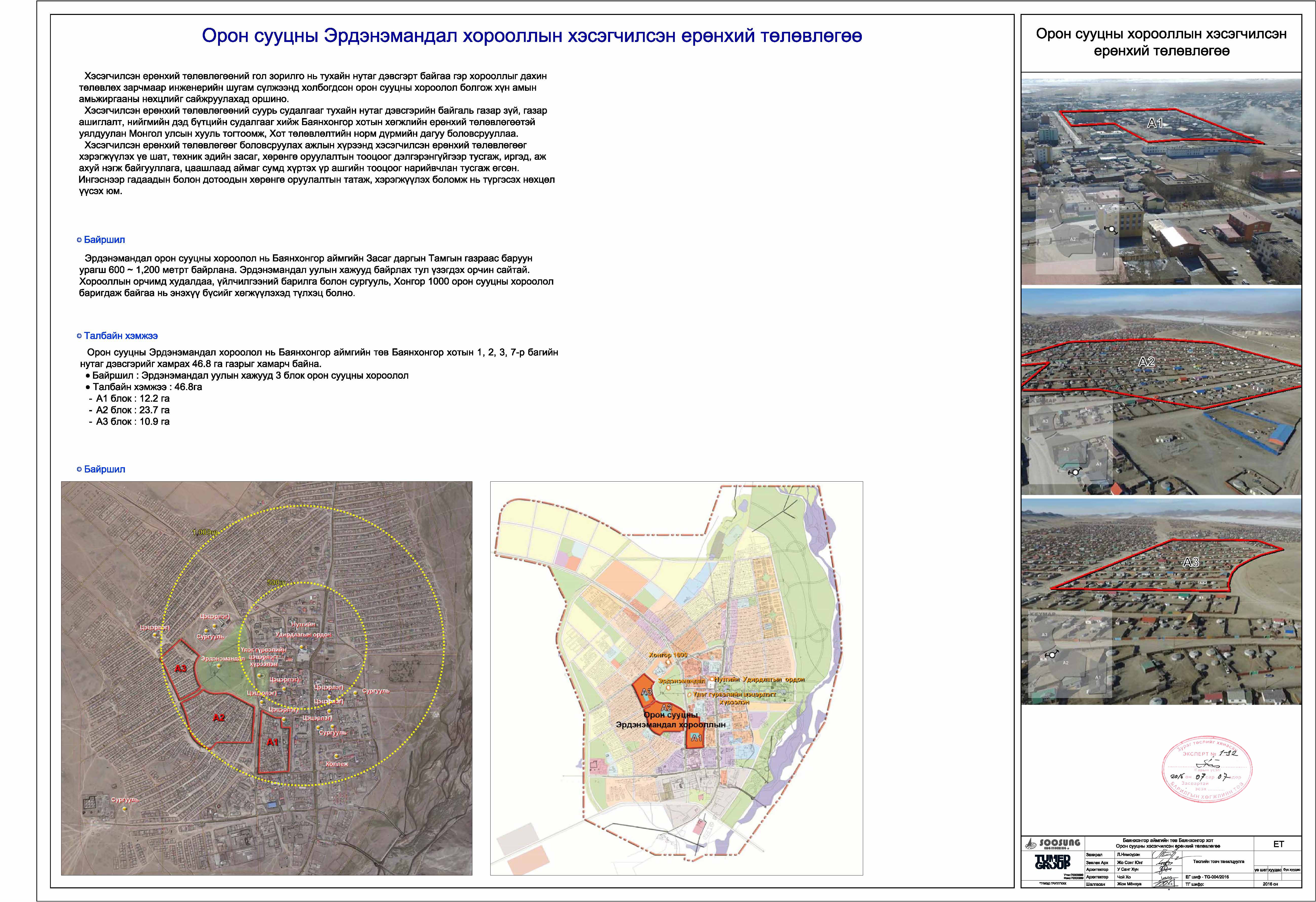
Task: Click the ЕТ cell in the title block
Action: coord(1278,844)
